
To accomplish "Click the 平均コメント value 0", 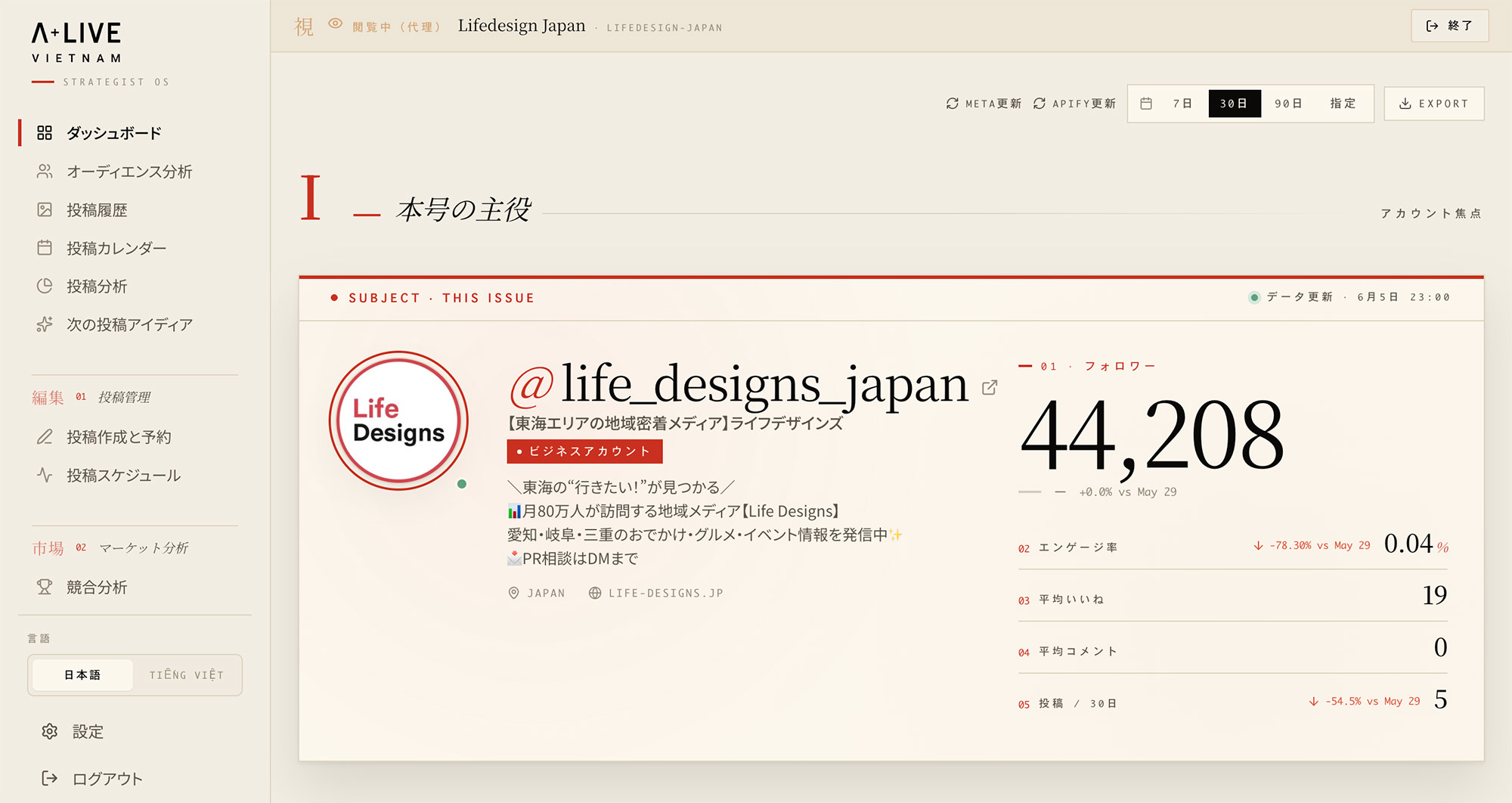I will 1440,647.
